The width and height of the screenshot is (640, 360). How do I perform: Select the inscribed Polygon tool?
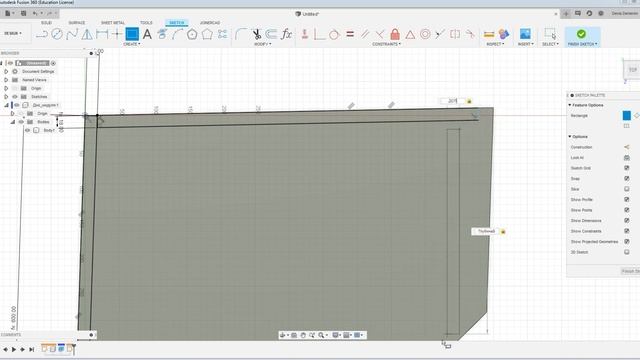(x=192, y=34)
